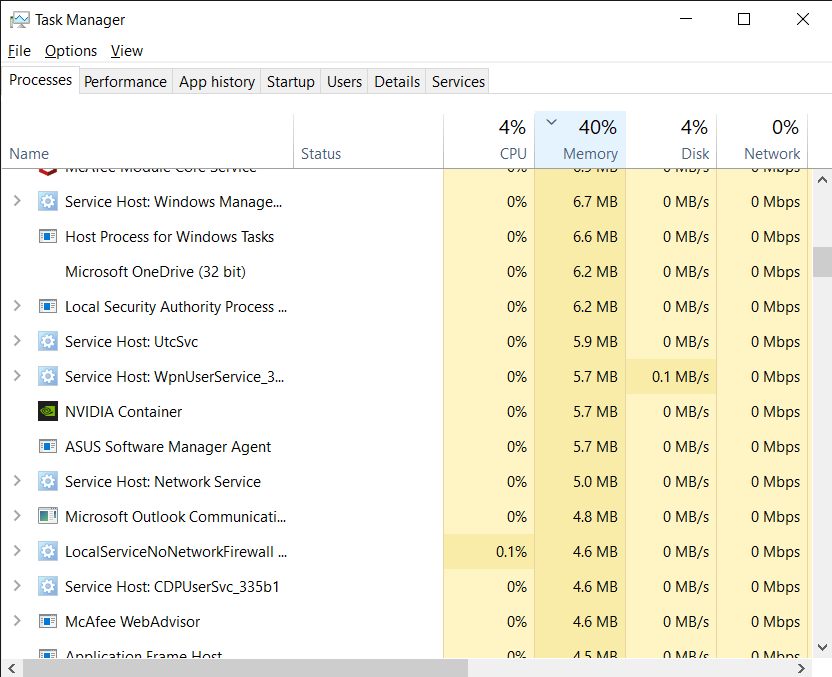Click the McAfee WebAdvisor icon
Screen dimensions: 832x677
click(48, 621)
